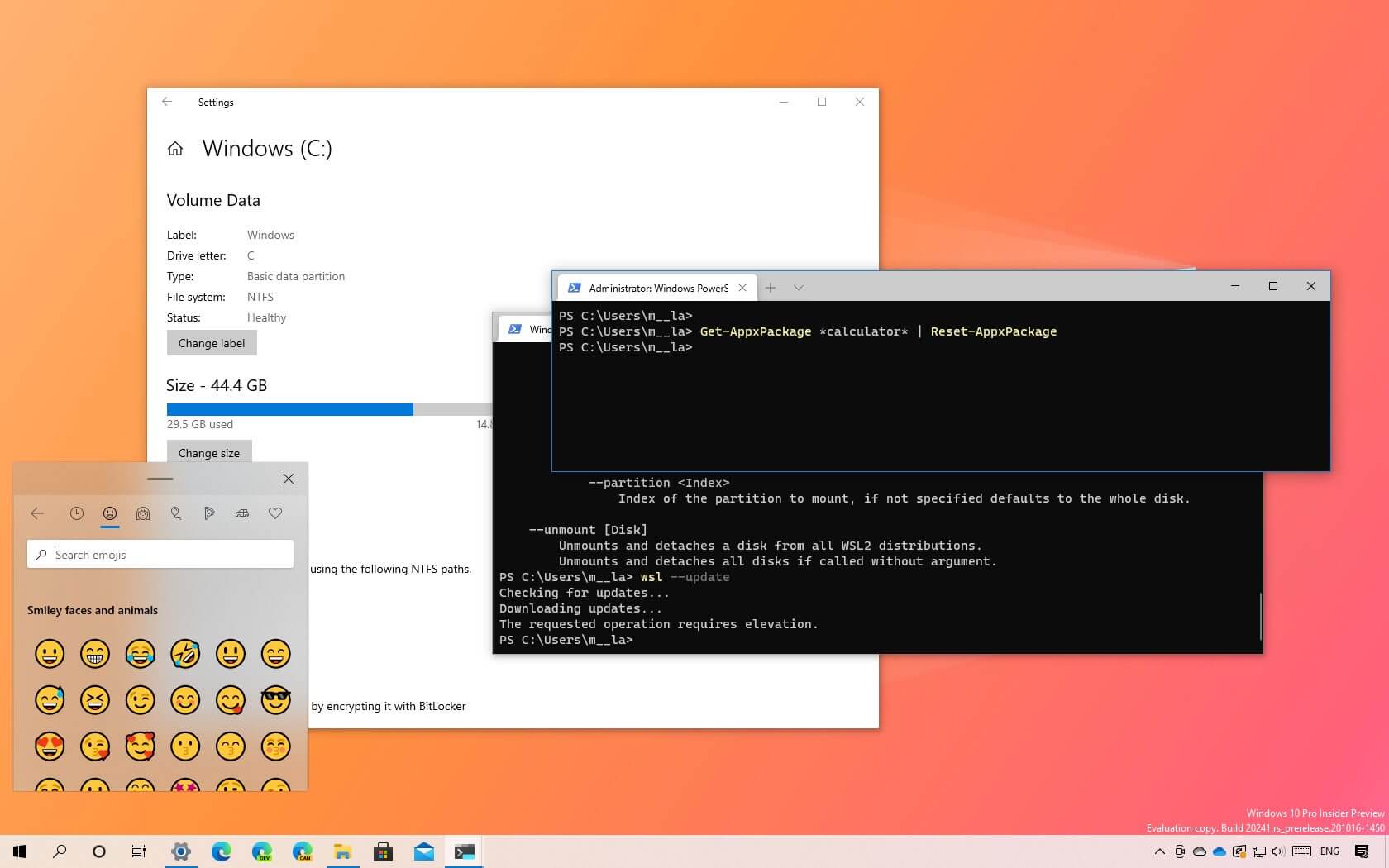Open taskbar Search
This screenshot has height=868, width=1389.
click(60, 851)
